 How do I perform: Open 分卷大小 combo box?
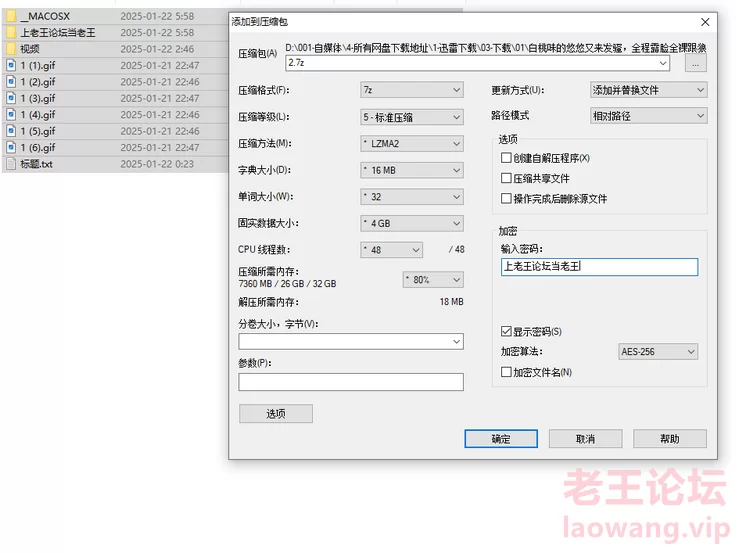(351, 342)
